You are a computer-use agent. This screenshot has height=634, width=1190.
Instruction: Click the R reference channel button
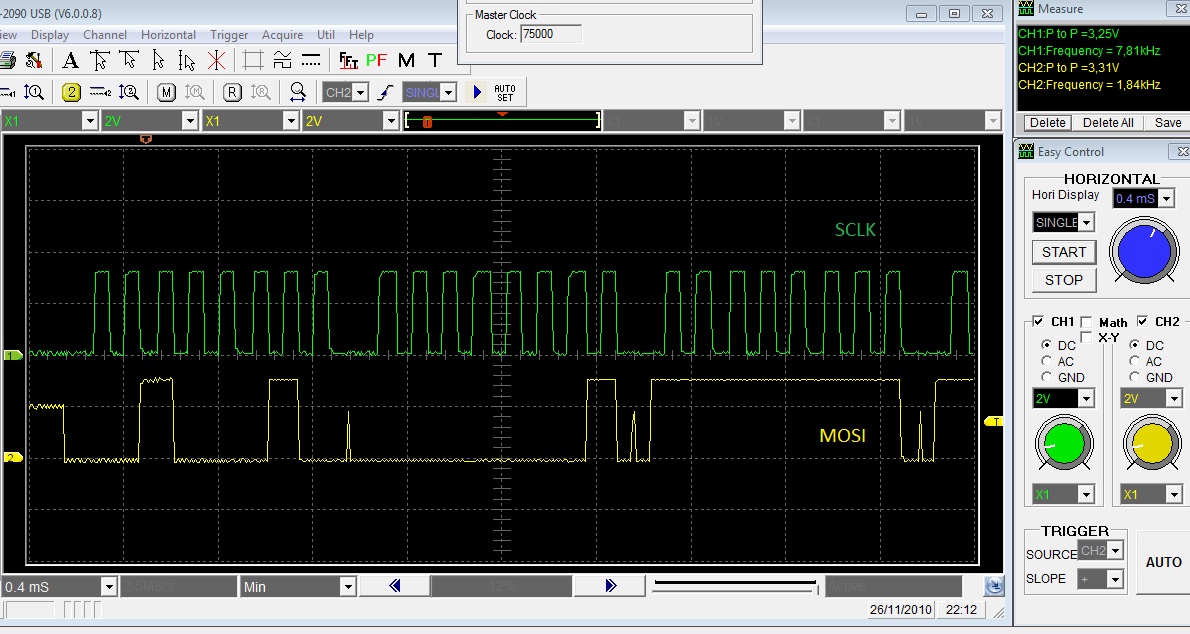pyautogui.click(x=232, y=93)
